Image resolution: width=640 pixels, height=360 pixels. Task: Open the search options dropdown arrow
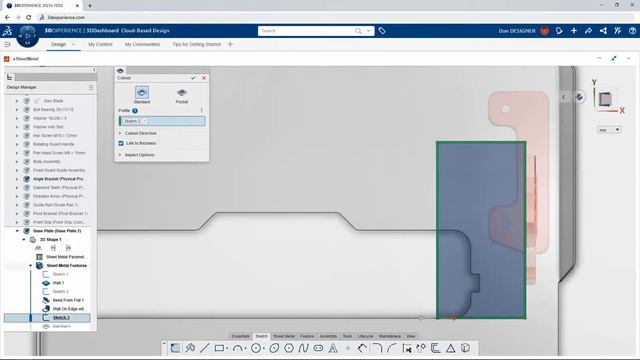pyautogui.click(x=369, y=31)
